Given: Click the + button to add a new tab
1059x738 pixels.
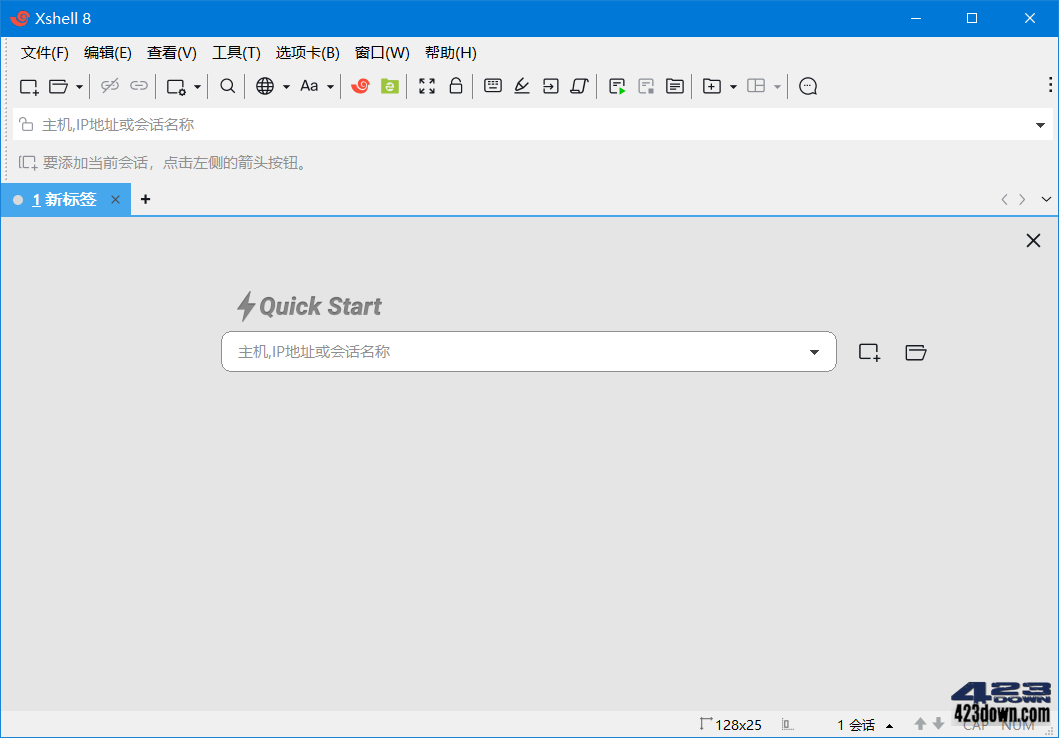Looking at the screenshot, I should click(145, 199).
